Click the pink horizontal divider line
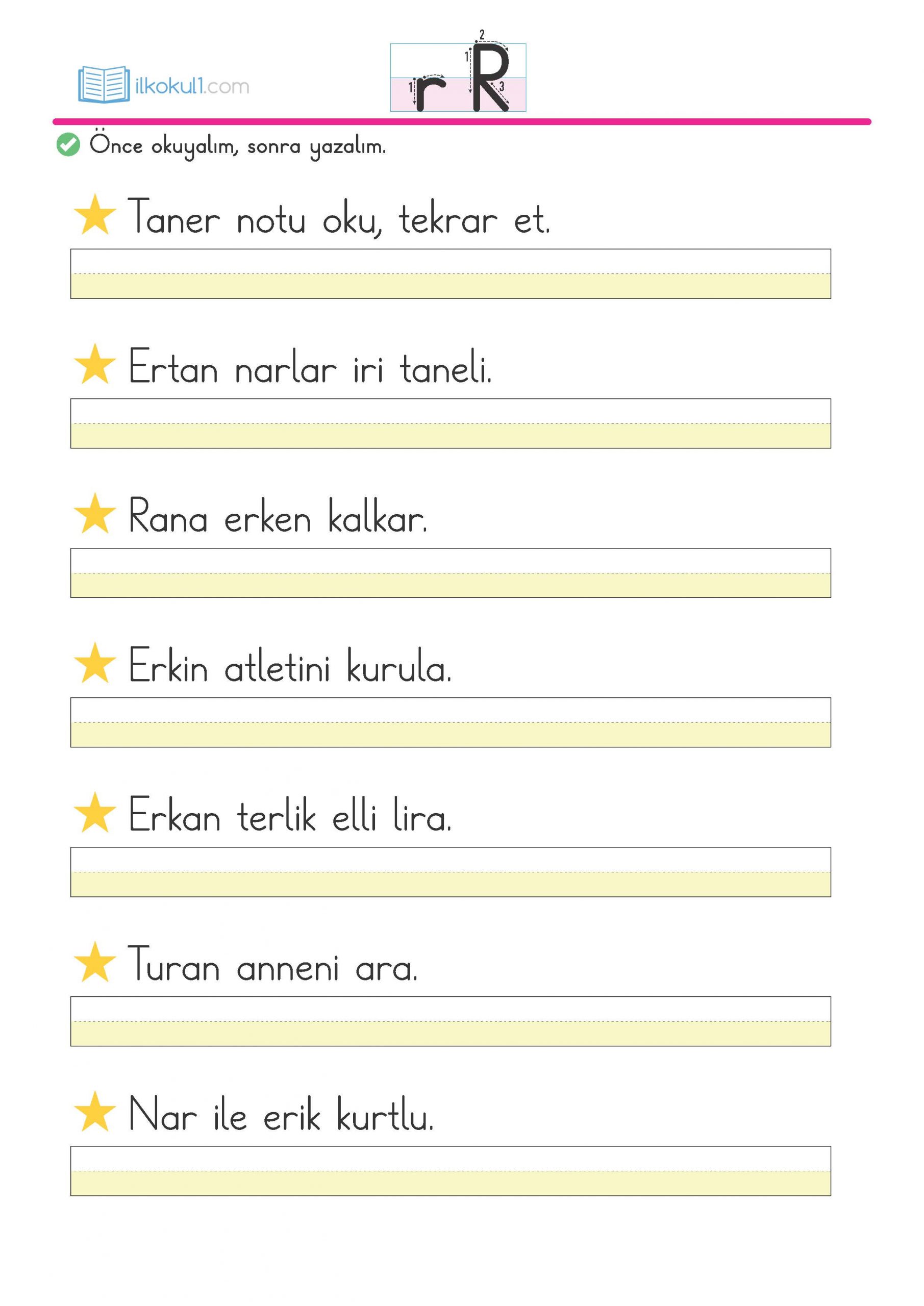Image resolution: width=924 pixels, height=1306 pixels. pos(461,122)
